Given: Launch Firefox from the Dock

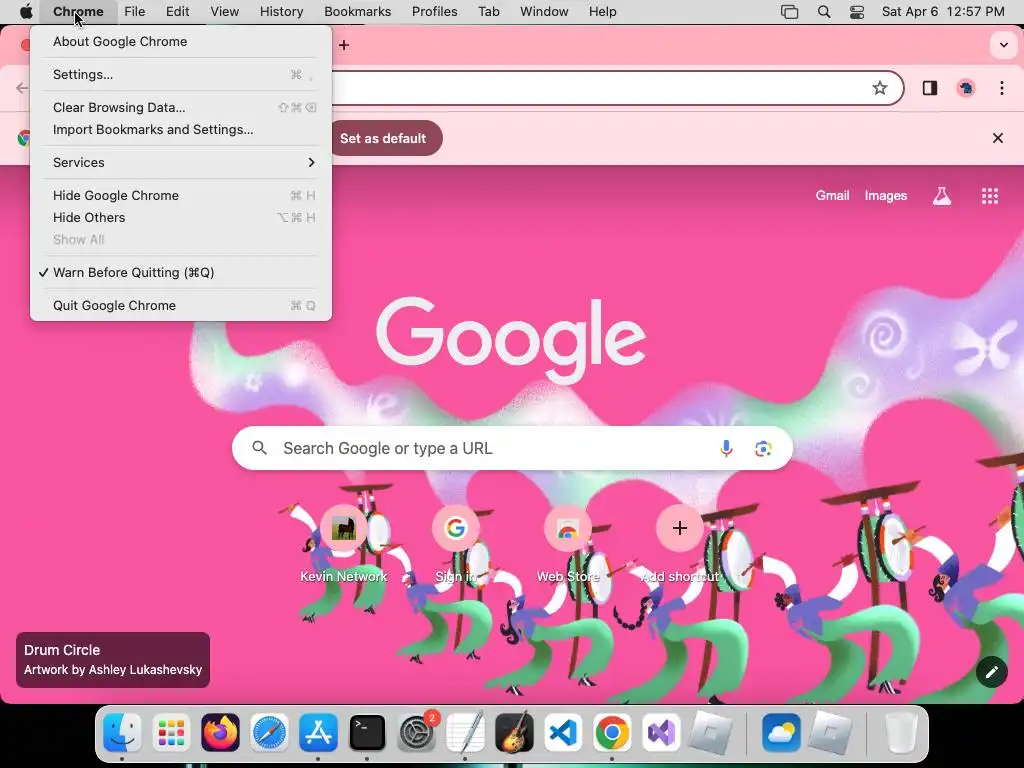Looking at the screenshot, I should tap(220, 732).
